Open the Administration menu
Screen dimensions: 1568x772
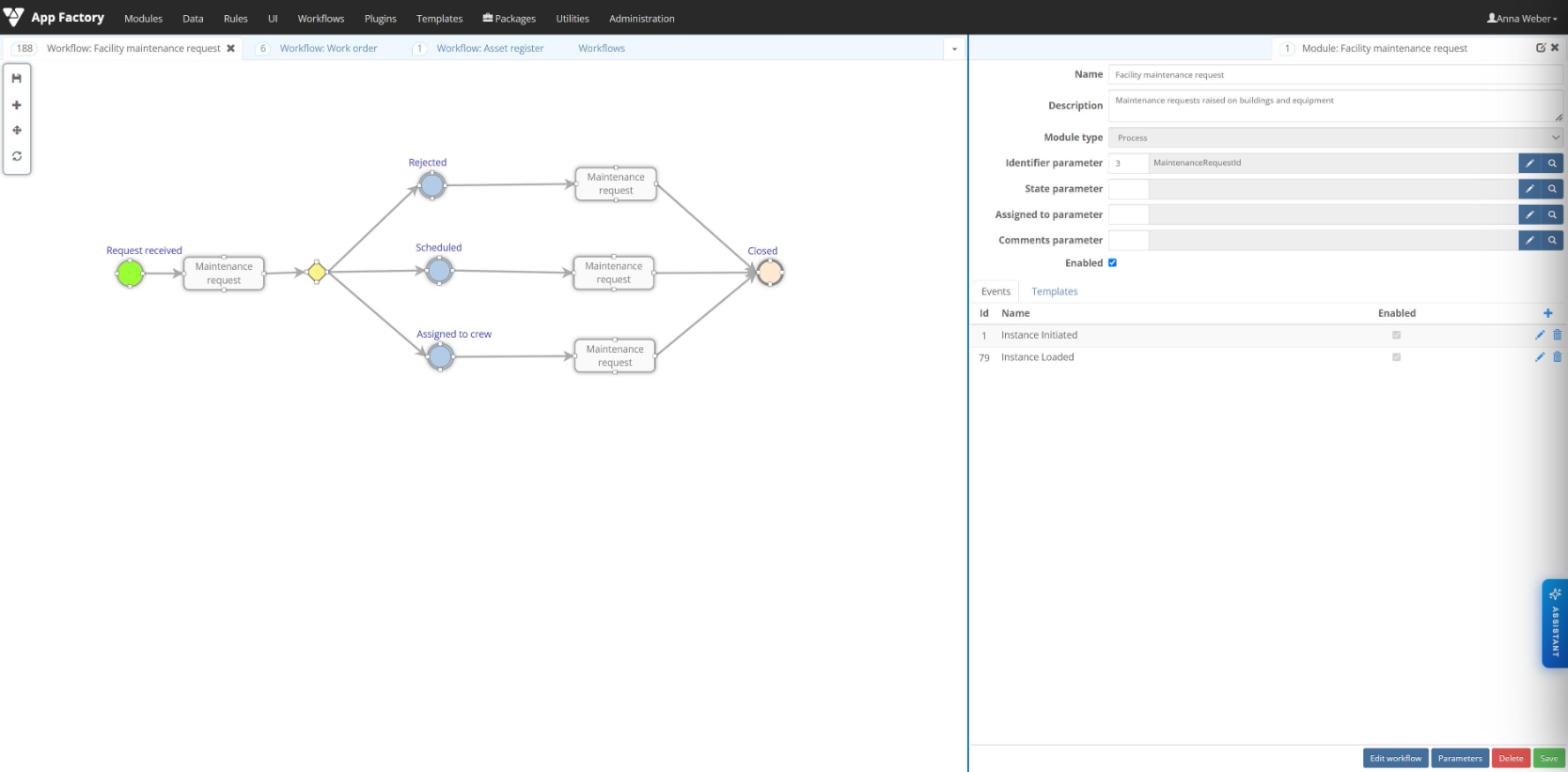[x=641, y=19]
